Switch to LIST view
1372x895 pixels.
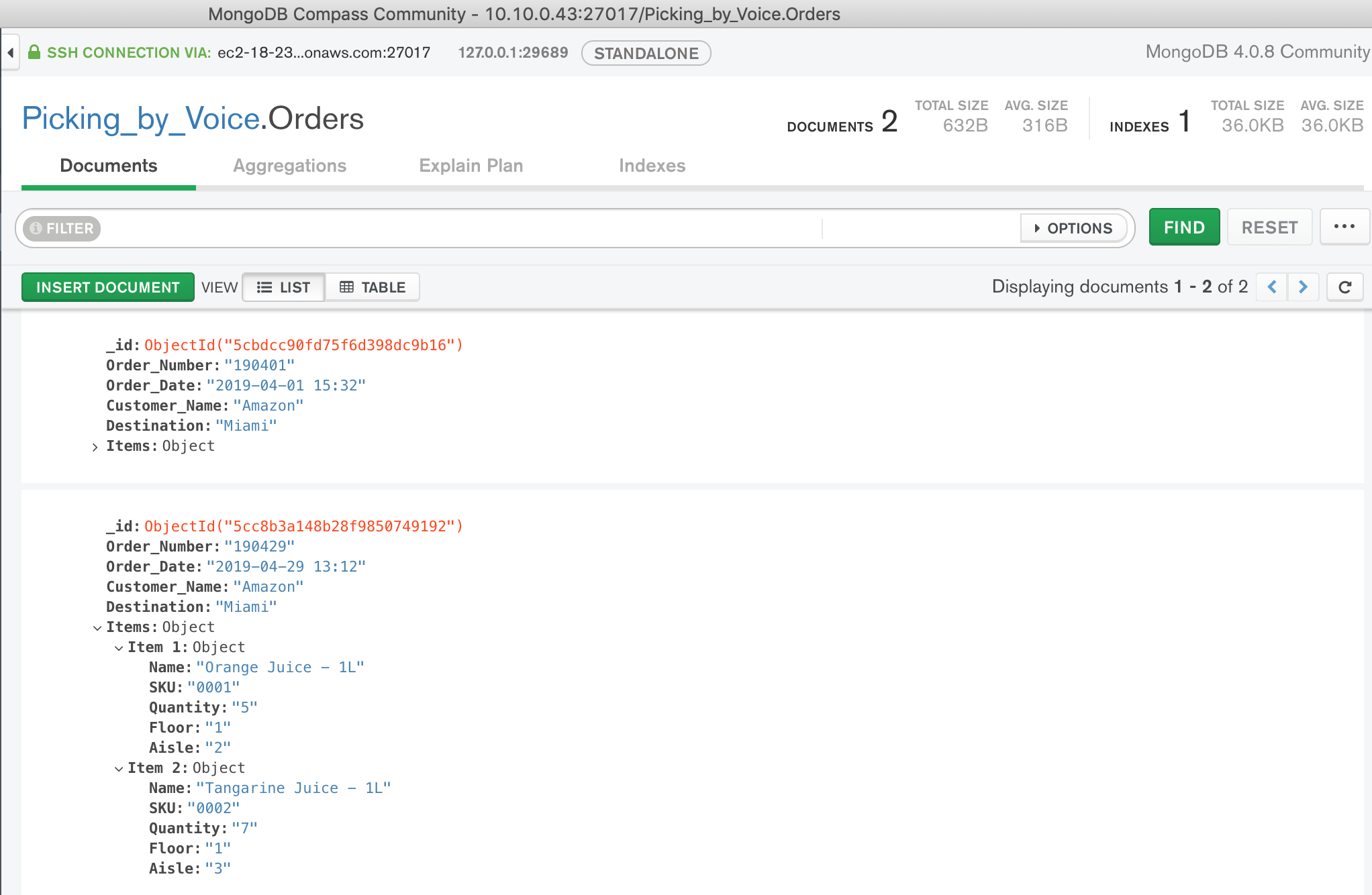283,287
